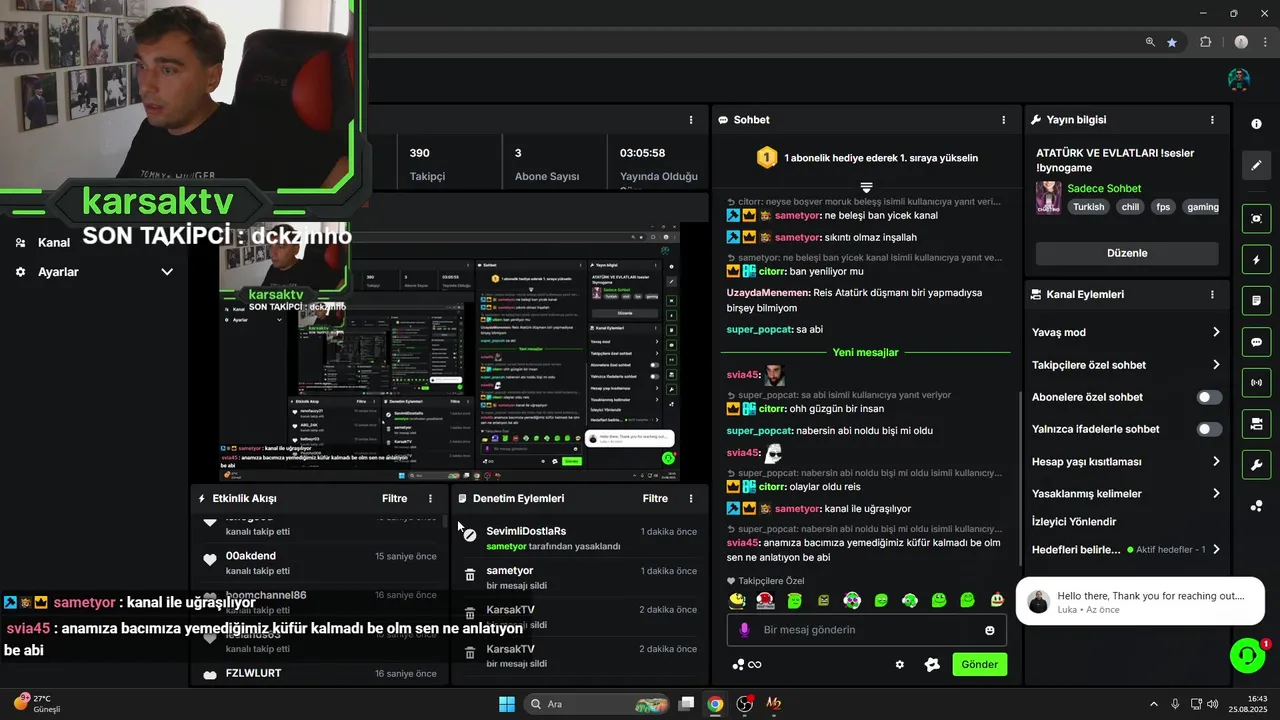The image size is (1280, 720).
Task: Click the Yeni mesajlar divider link
Action: coord(865,352)
